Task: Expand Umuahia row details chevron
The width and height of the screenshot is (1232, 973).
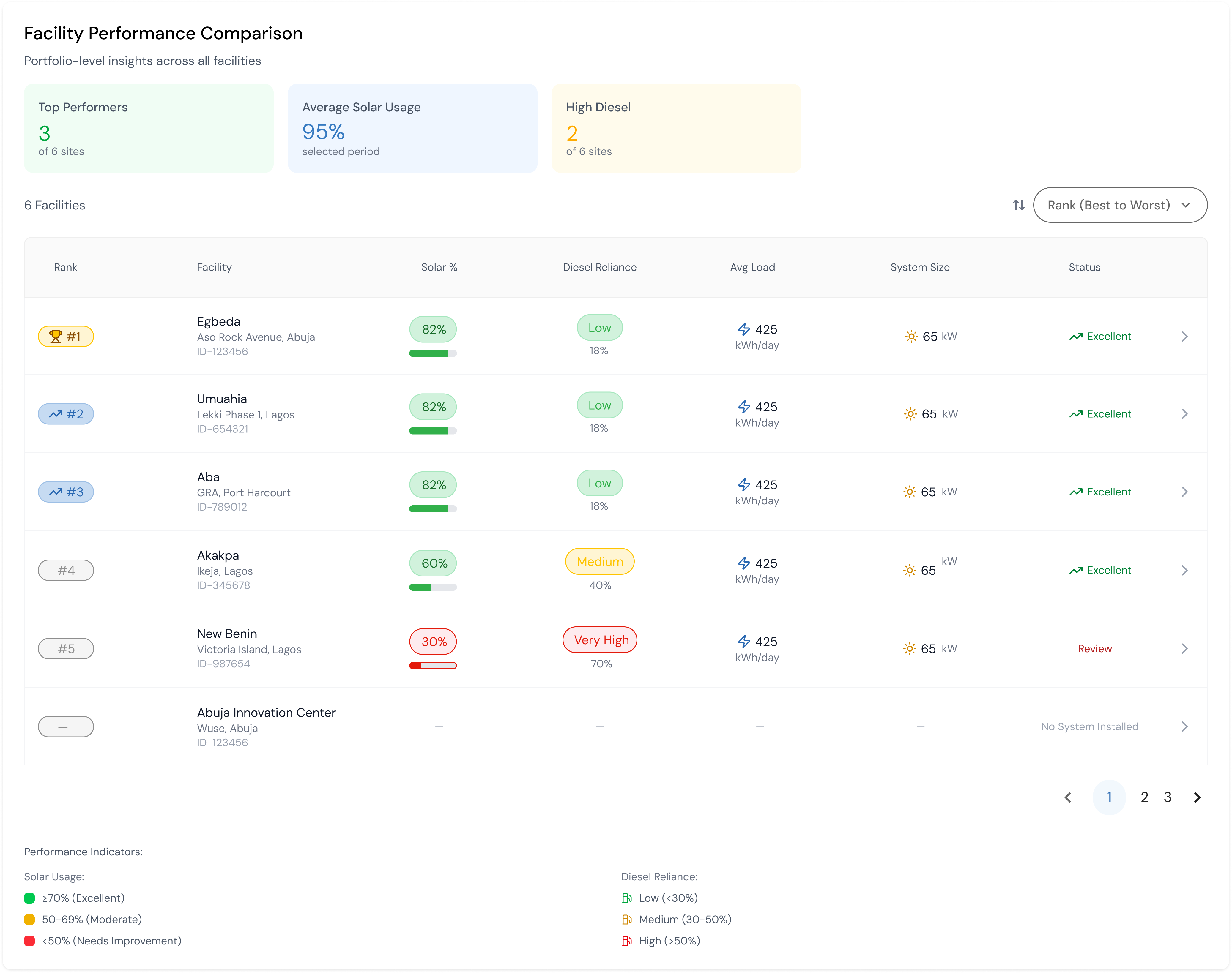Action: click(1184, 414)
